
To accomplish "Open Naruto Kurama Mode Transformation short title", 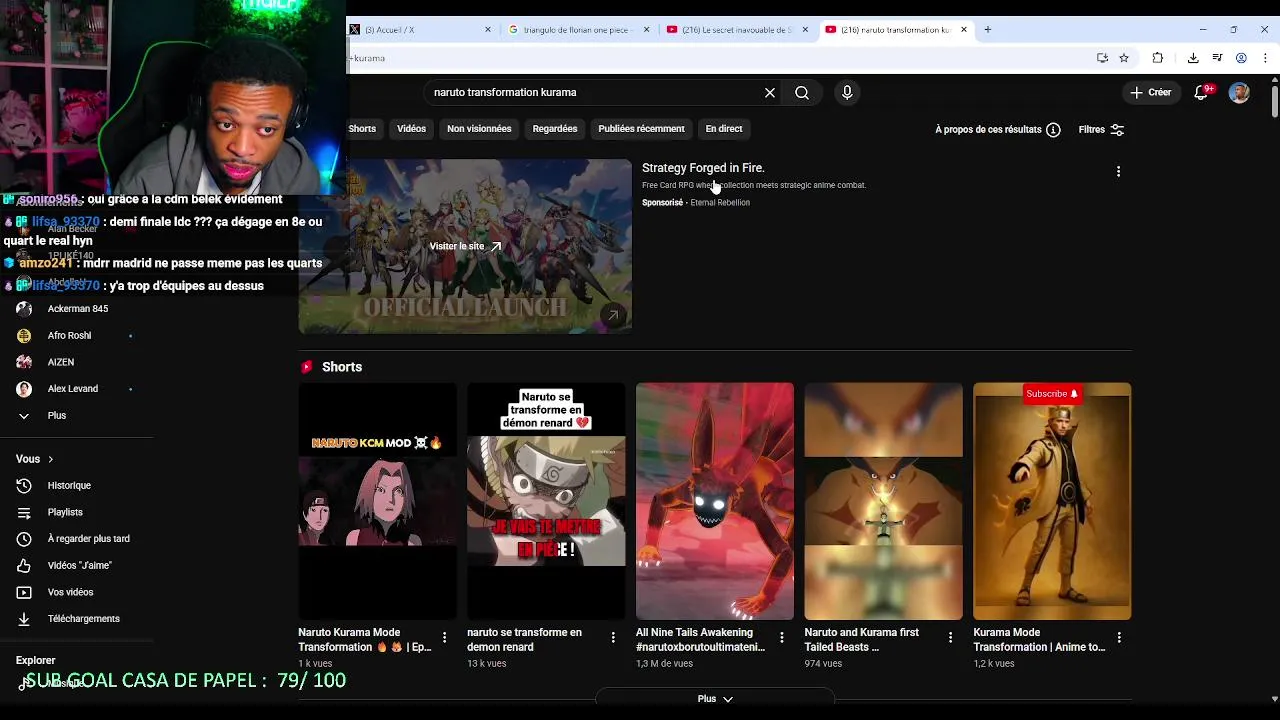I will [364, 639].
